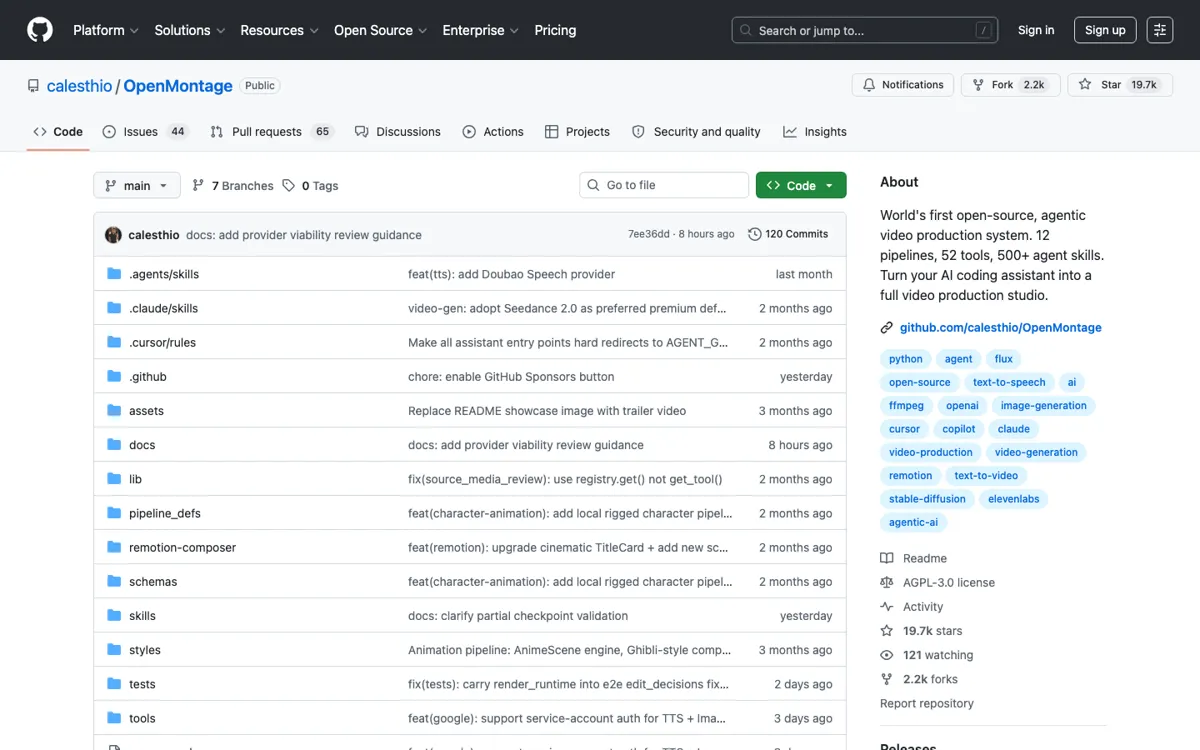Open the schemas folder

(153, 582)
